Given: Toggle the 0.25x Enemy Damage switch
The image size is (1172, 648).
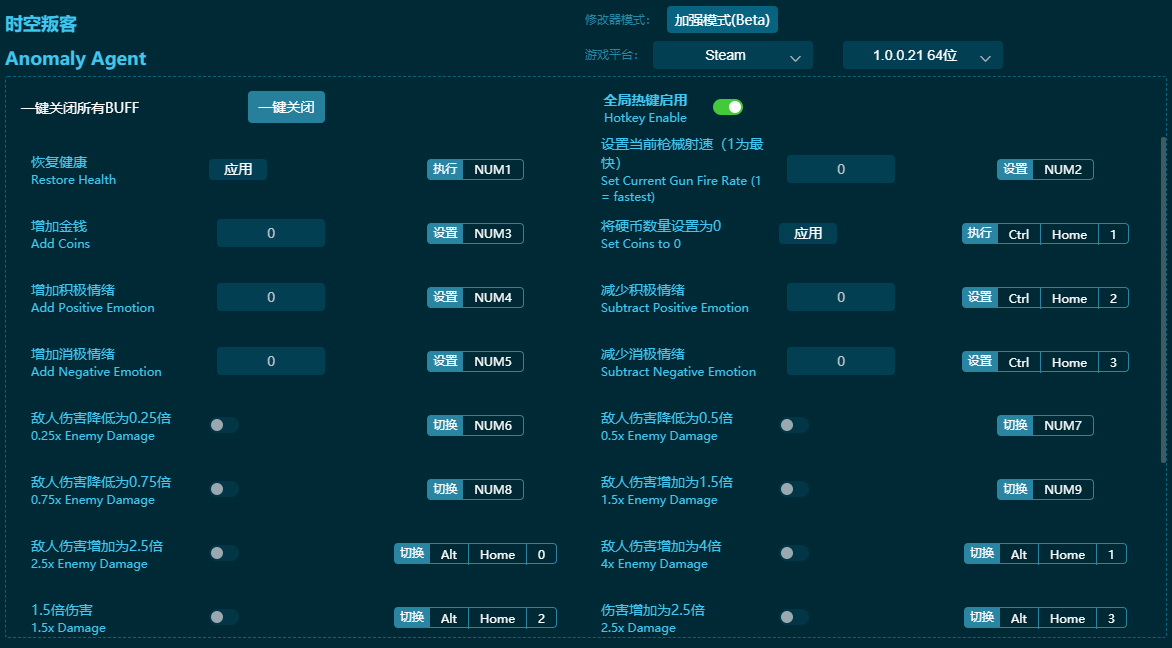Looking at the screenshot, I should tap(224, 425).
